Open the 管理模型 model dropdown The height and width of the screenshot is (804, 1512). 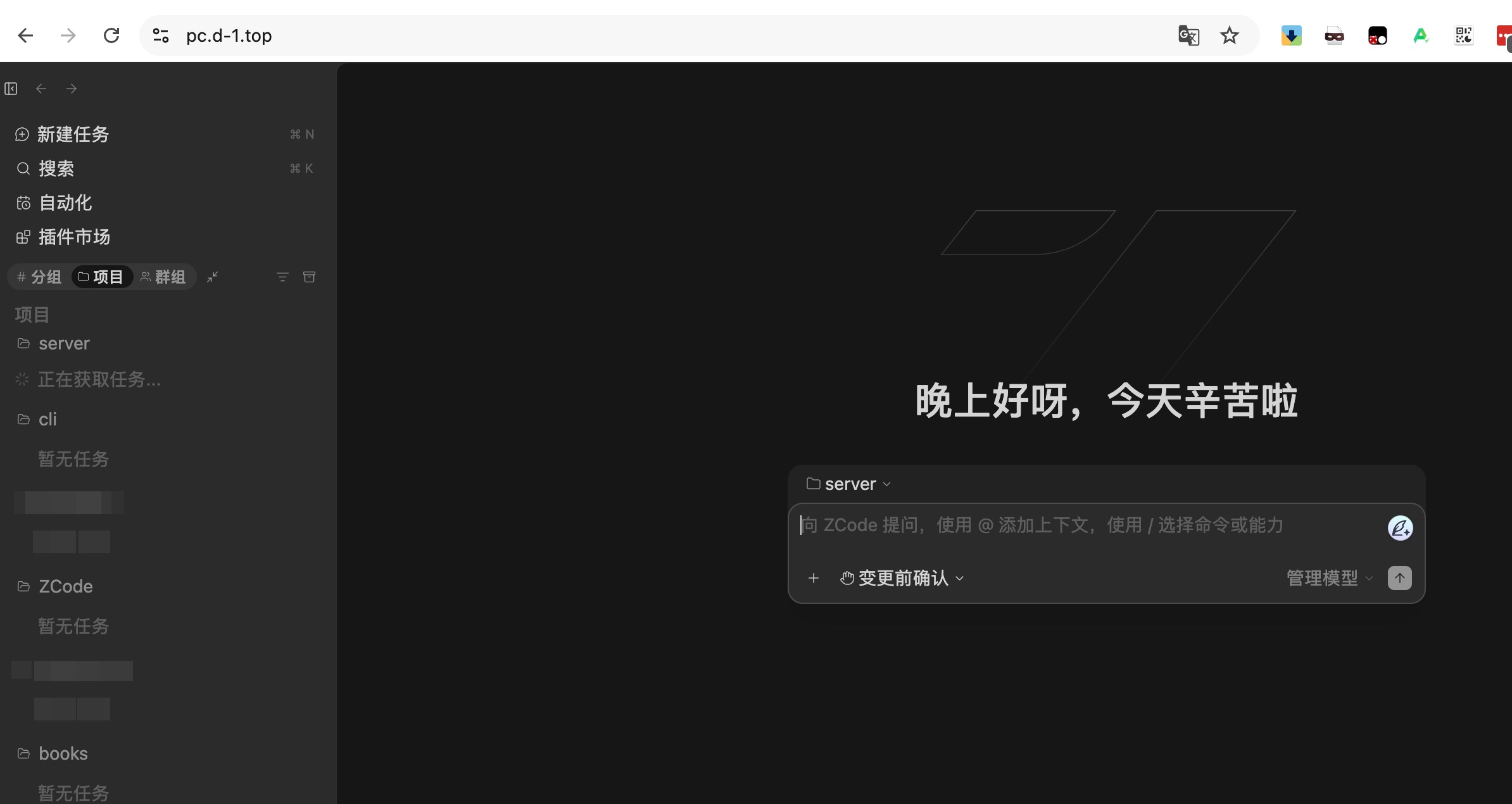tap(1330, 578)
